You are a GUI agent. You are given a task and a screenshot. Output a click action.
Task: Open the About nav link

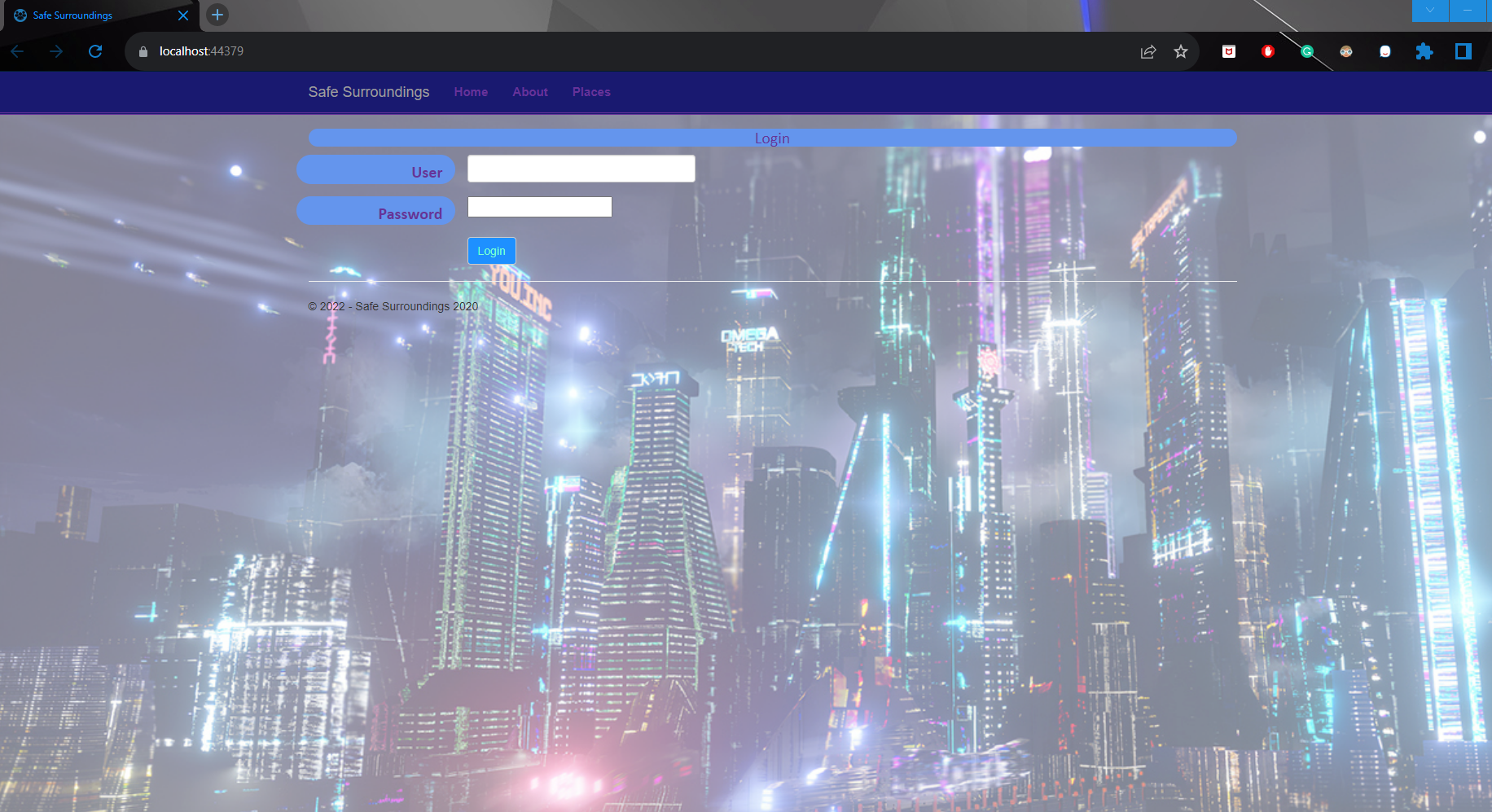pos(530,92)
